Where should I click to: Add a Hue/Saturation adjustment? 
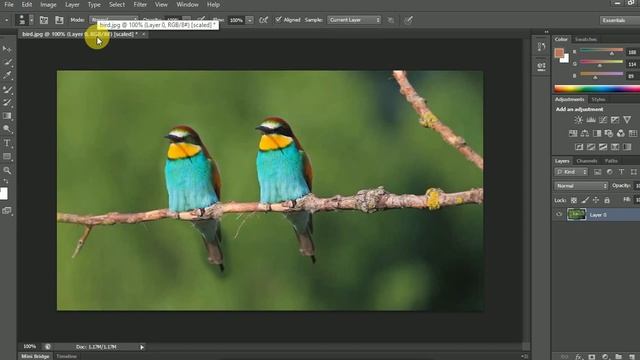click(x=573, y=133)
